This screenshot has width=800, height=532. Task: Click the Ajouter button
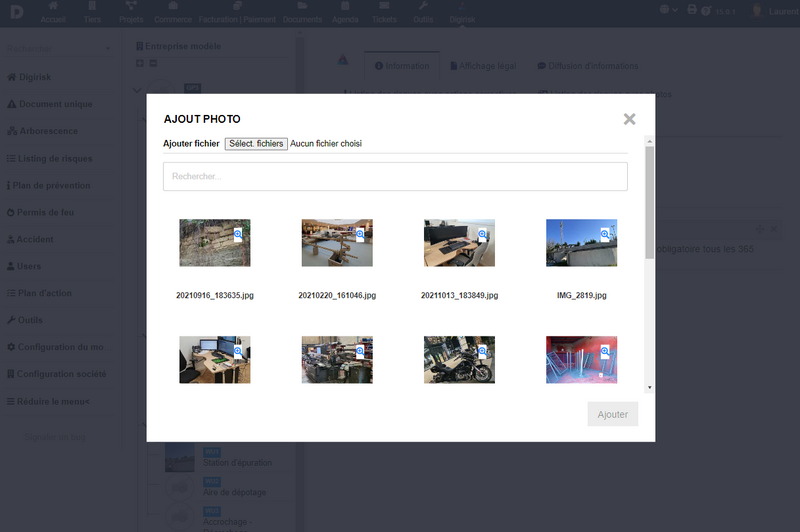[612, 414]
